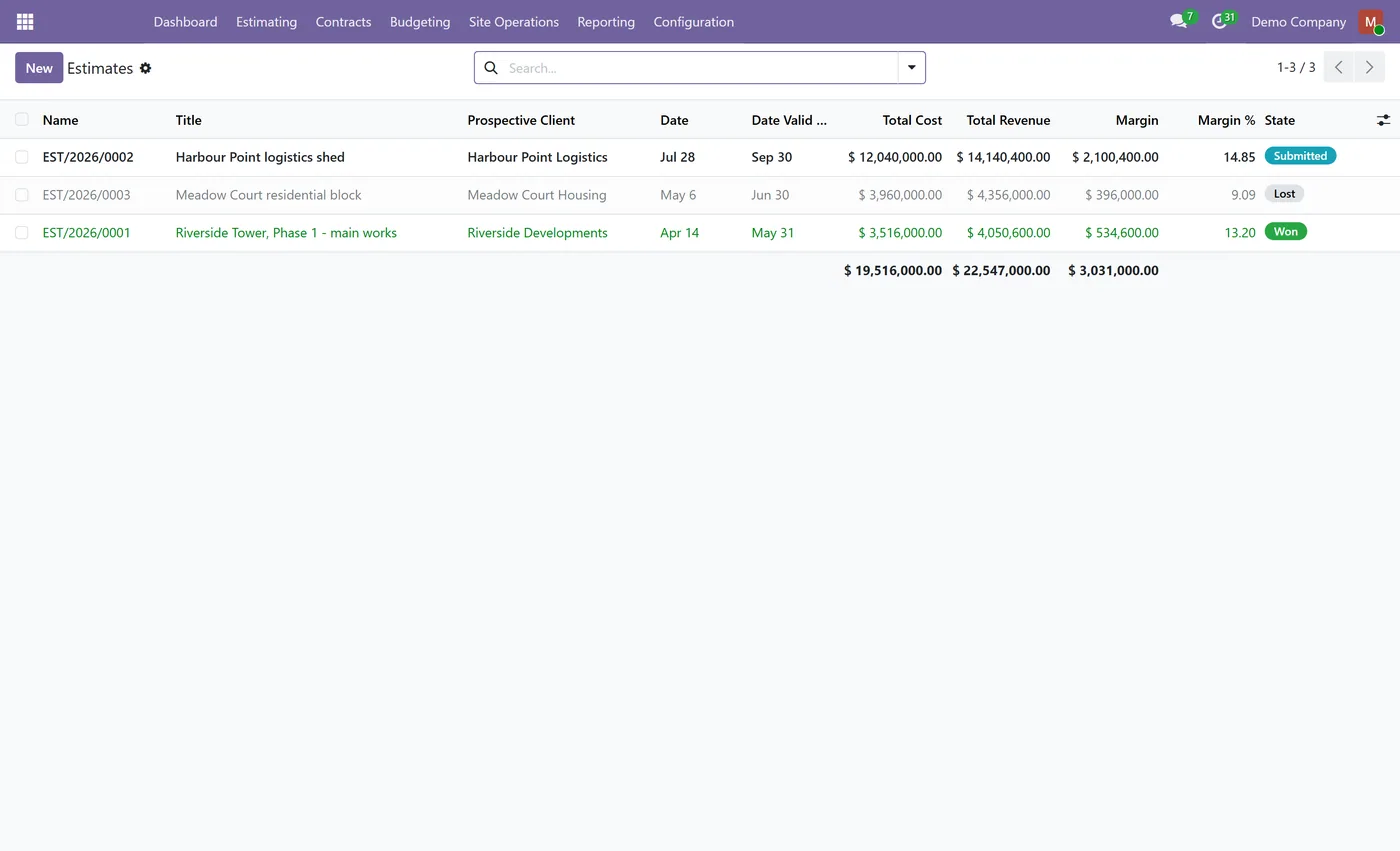Open the Site Operations menu
This screenshot has height=851, width=1400.
[514, 22]
